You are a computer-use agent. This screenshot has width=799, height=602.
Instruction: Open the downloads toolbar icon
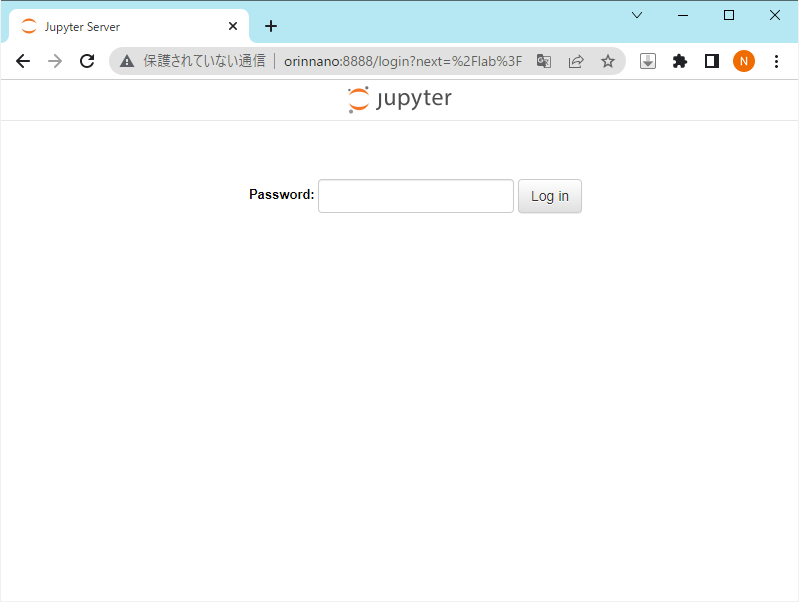pyautogui.click(x=648, y=61)
